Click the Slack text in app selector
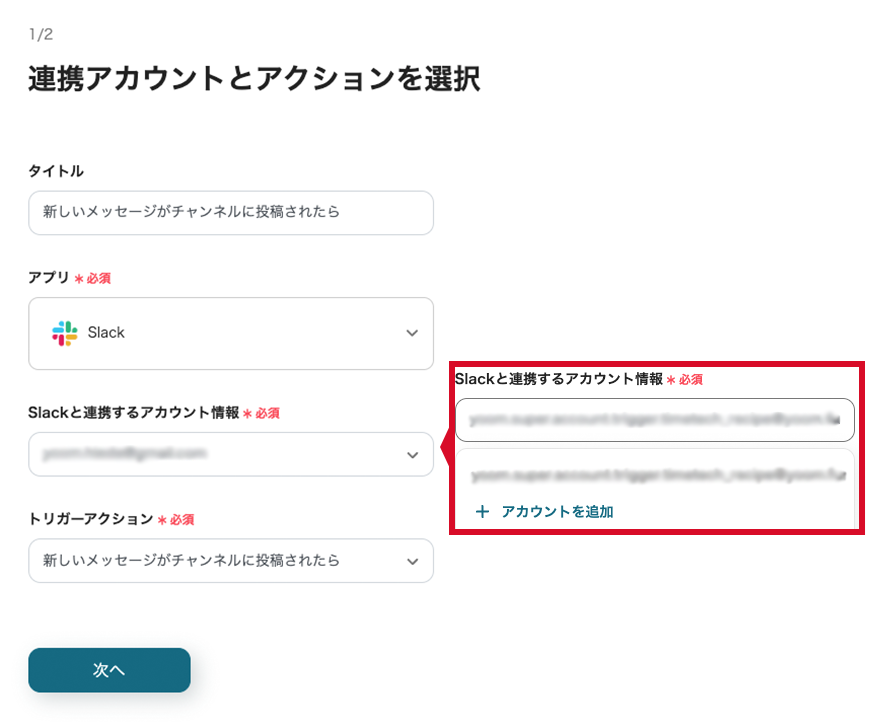886x728 pixels. 106,333
